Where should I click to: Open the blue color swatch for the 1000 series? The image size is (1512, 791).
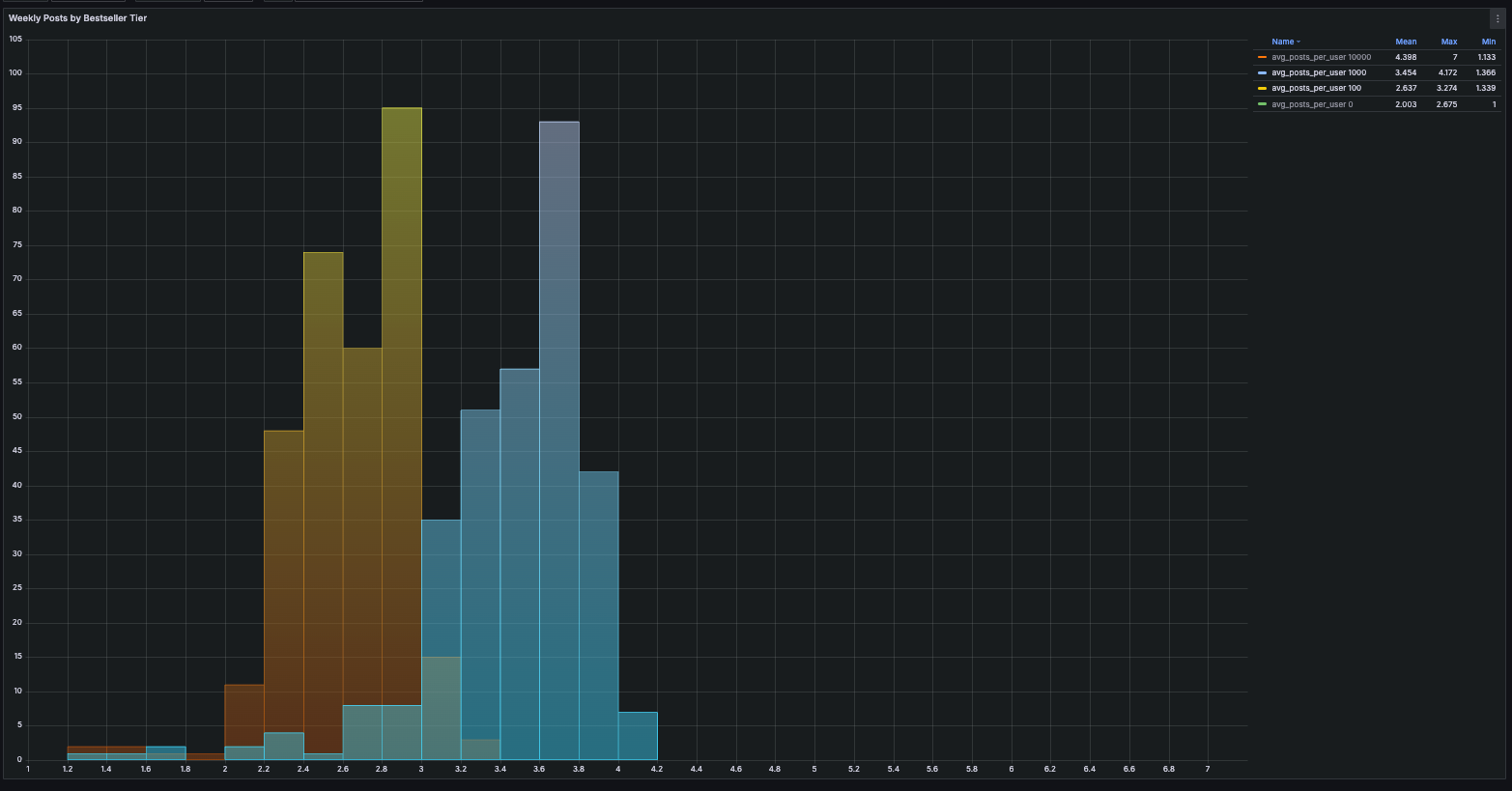(1262, 72)
